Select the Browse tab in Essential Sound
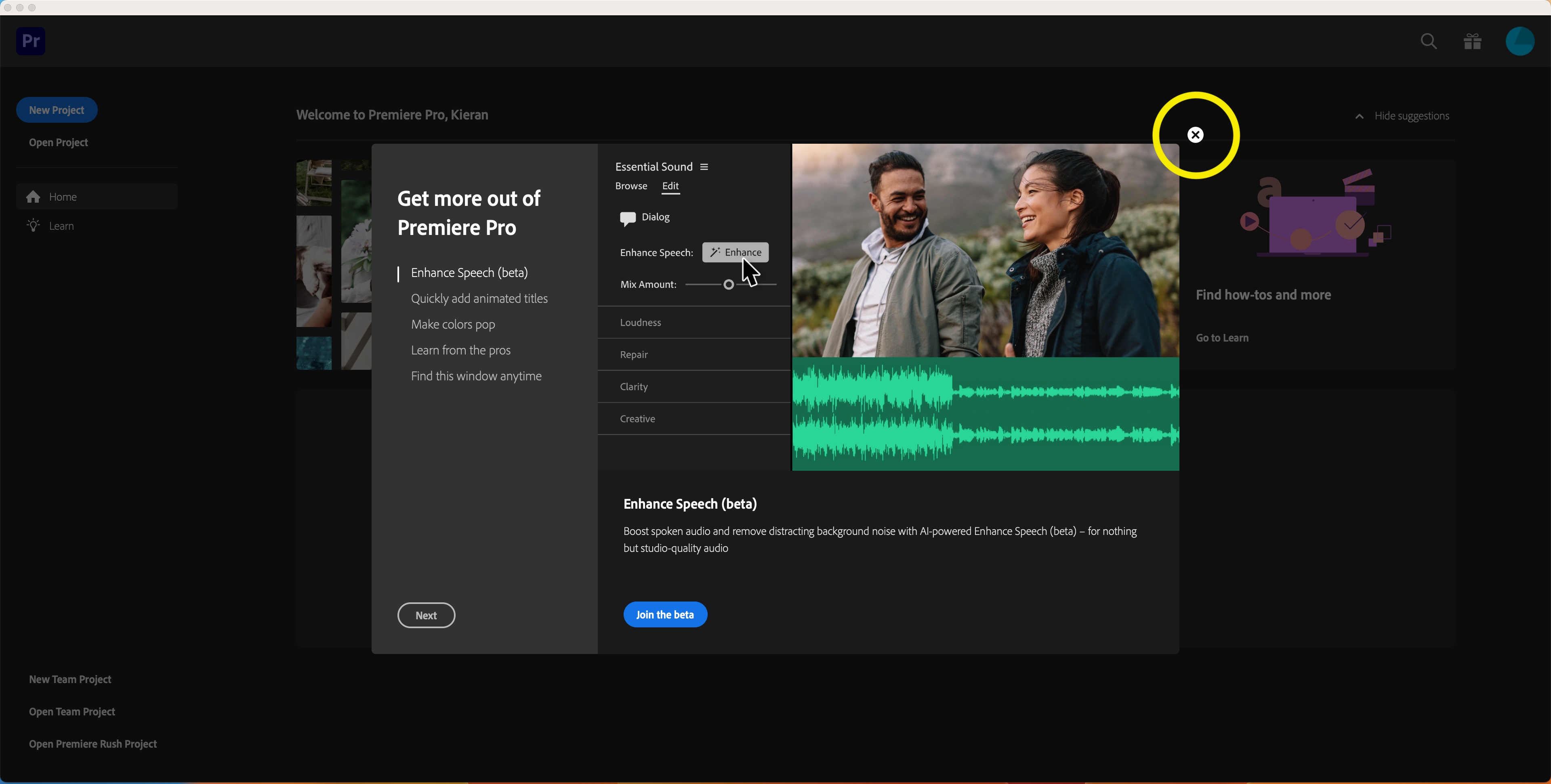 tap(631, 186)
